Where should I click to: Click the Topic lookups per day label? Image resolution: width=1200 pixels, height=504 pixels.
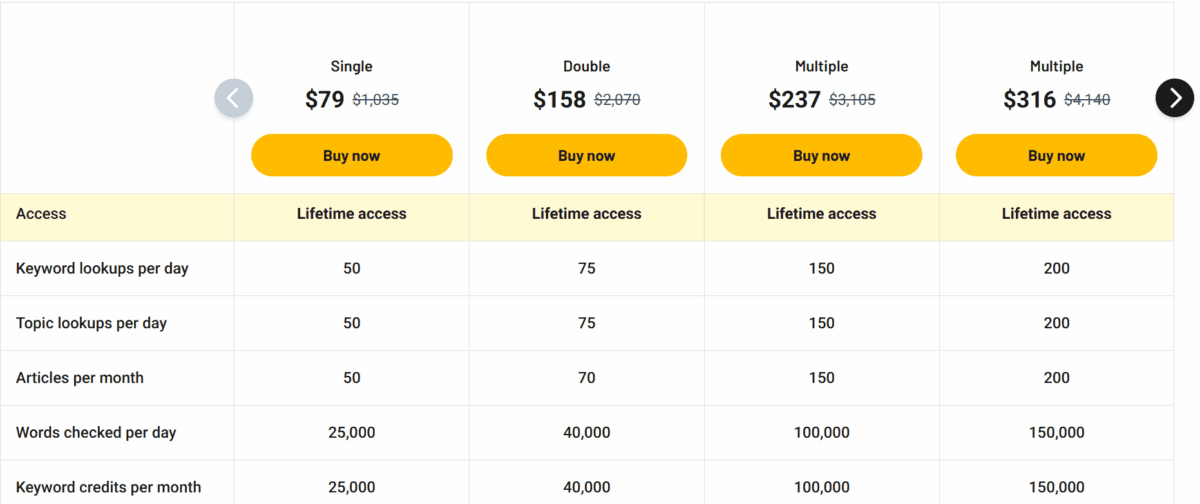pyautogui.click(x=91, y=323)
